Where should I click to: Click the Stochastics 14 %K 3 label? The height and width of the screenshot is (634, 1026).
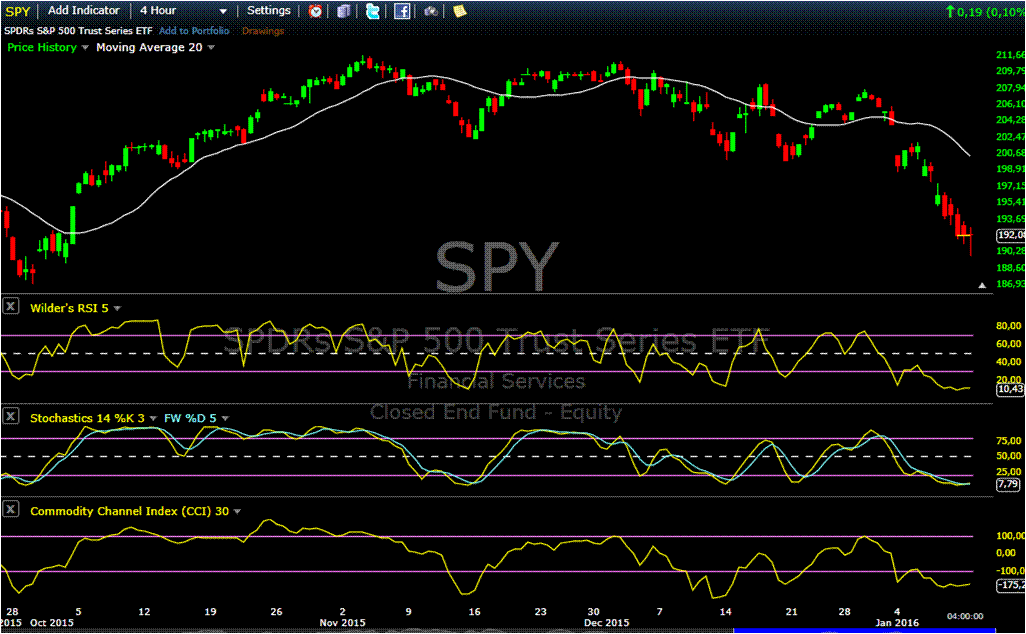87,417
